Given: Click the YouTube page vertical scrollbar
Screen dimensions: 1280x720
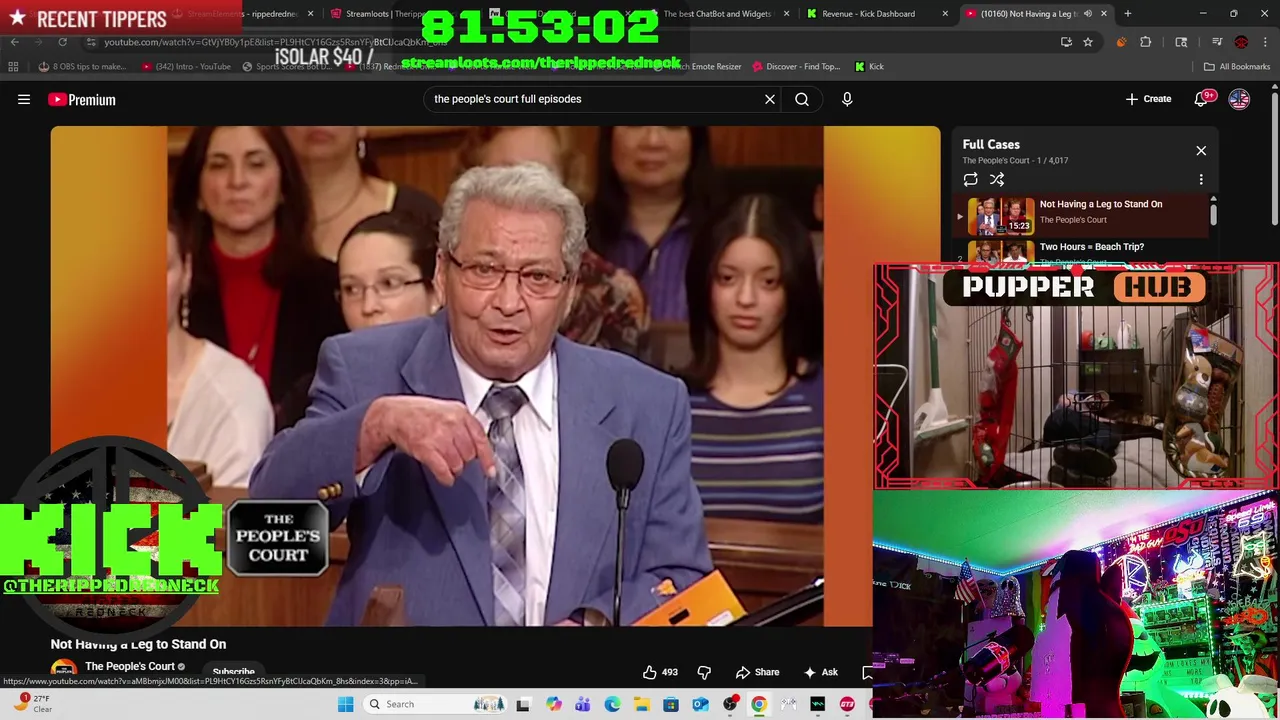Looking at the screenshot, I should point(1274,160).
